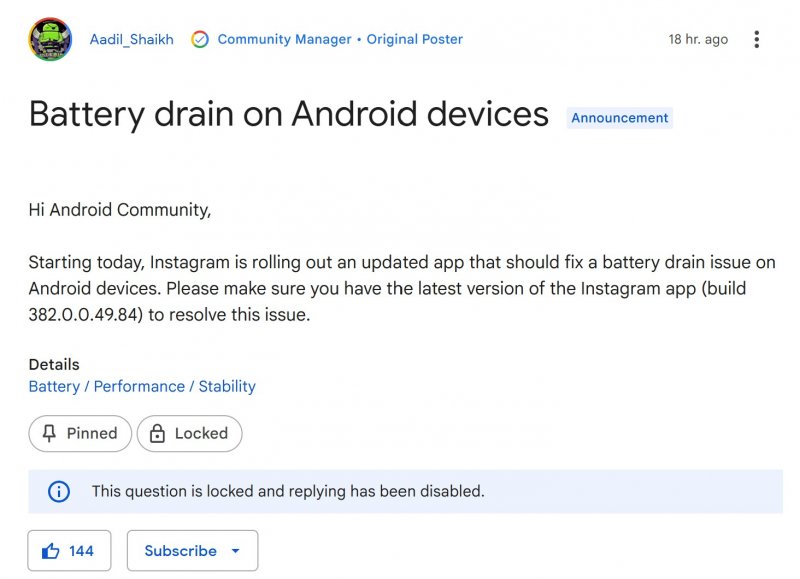Click the Community Manager label
This screenshot has width=800, height=579.
[x=284, y=40]
